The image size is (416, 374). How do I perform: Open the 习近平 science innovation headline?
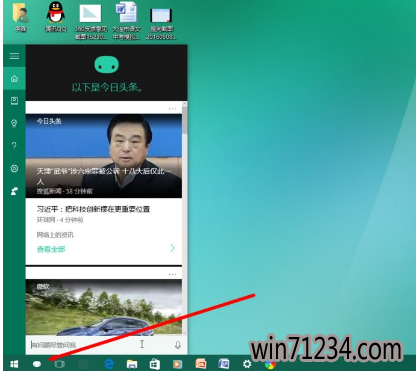(93, 209)
